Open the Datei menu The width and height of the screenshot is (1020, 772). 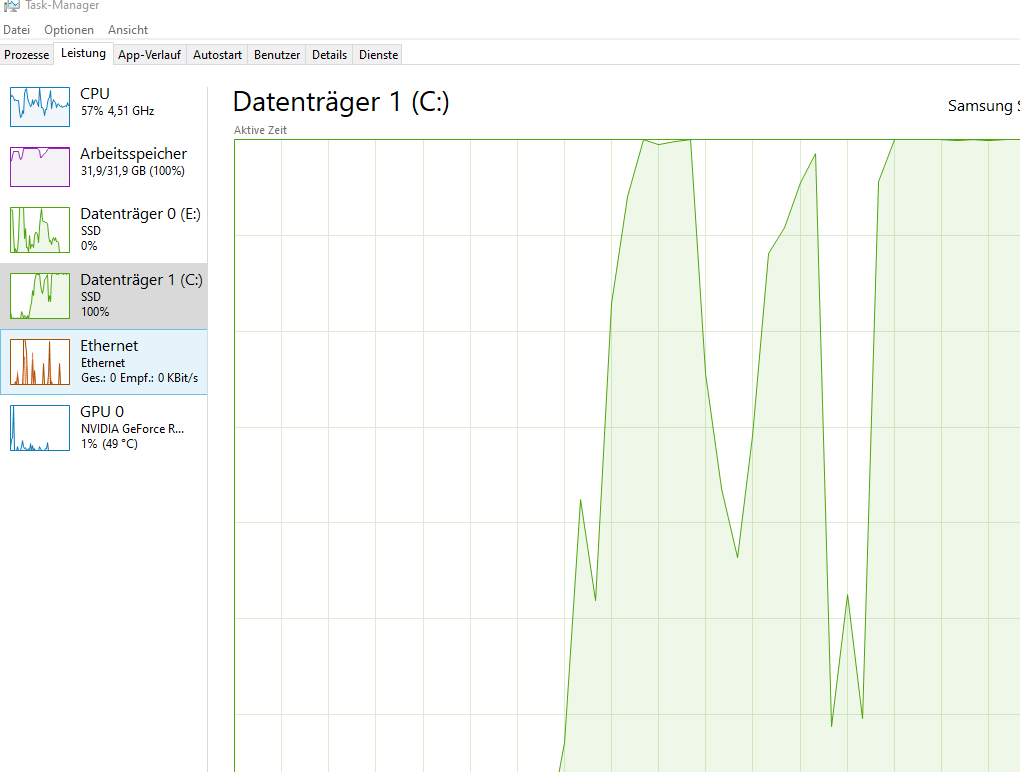[16, 30]
